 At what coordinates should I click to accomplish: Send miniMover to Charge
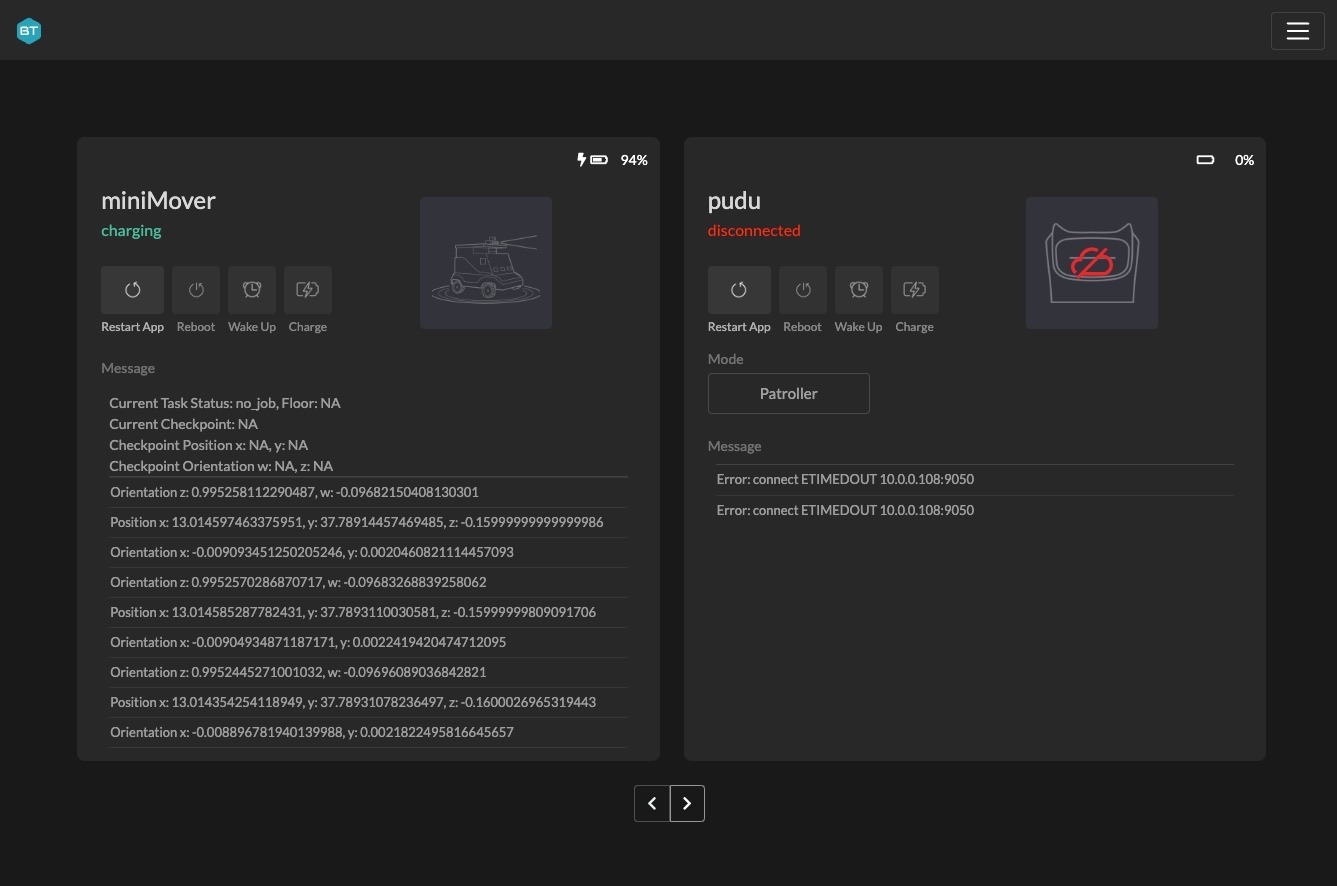point(308,290)
